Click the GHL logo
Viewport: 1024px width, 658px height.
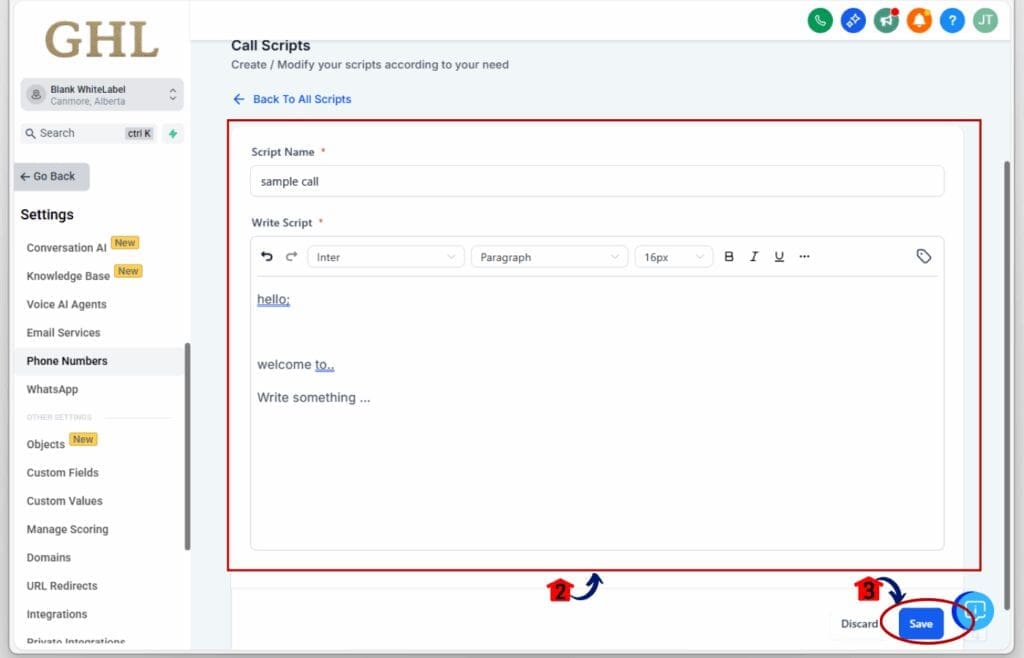(102, 39)
